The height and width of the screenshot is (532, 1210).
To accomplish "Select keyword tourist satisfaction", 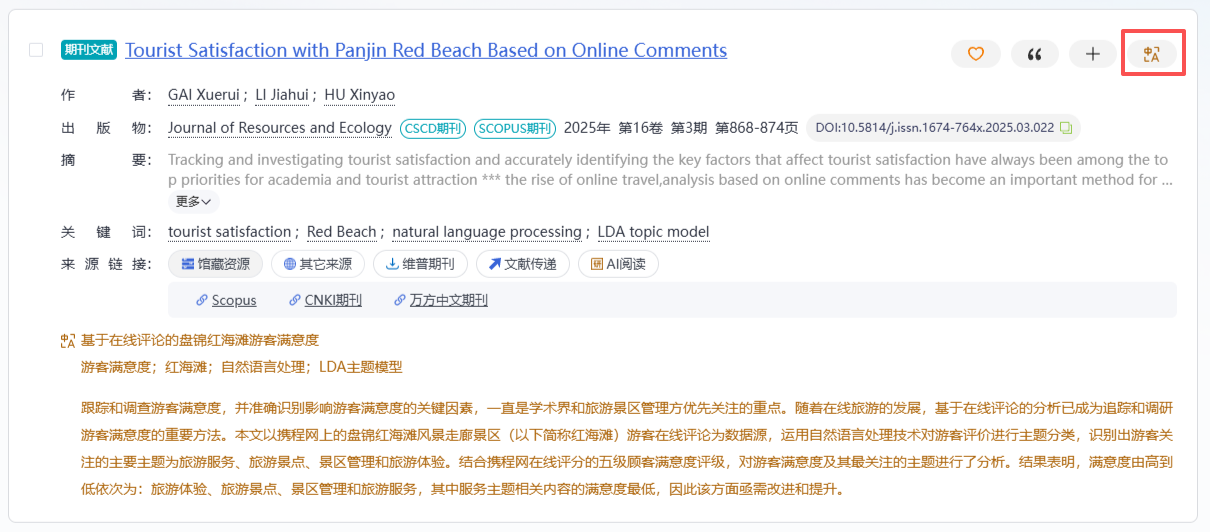I will pos(229,232).
